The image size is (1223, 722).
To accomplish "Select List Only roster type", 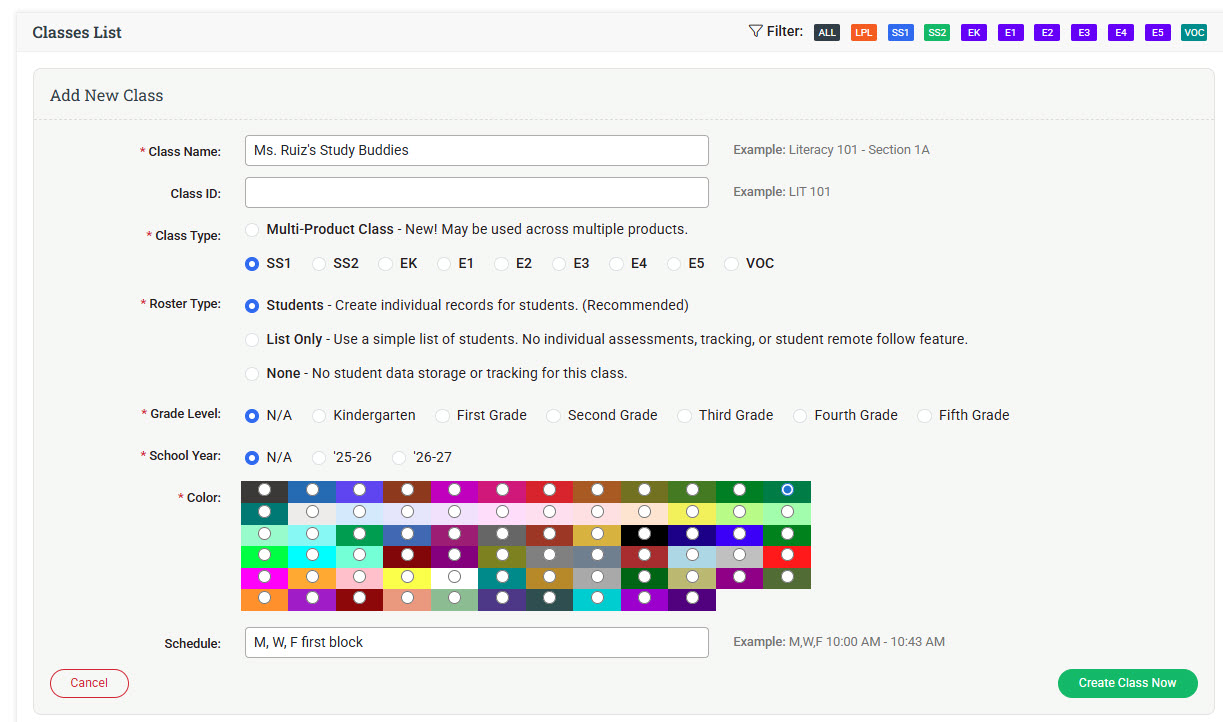I will tap(252, 338).
